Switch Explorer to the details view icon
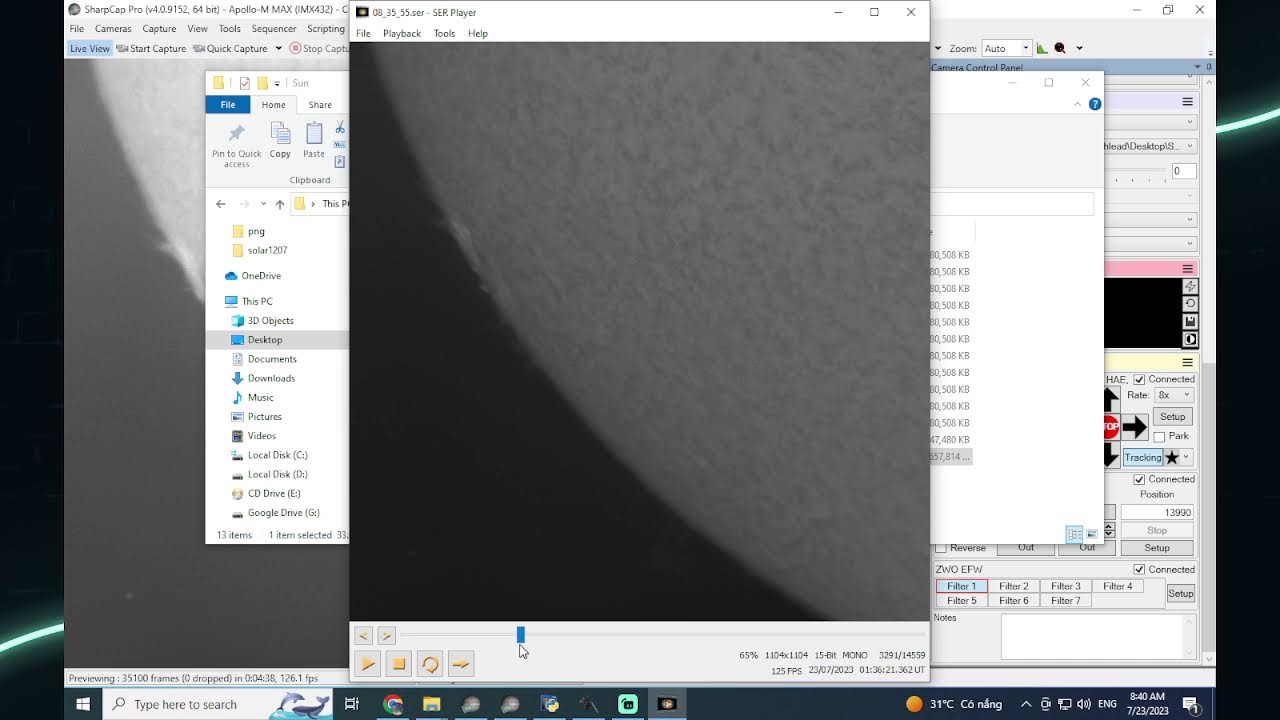Viewport: 1280px width, 720px height. pyautogui.click(x=1074, y=534)
